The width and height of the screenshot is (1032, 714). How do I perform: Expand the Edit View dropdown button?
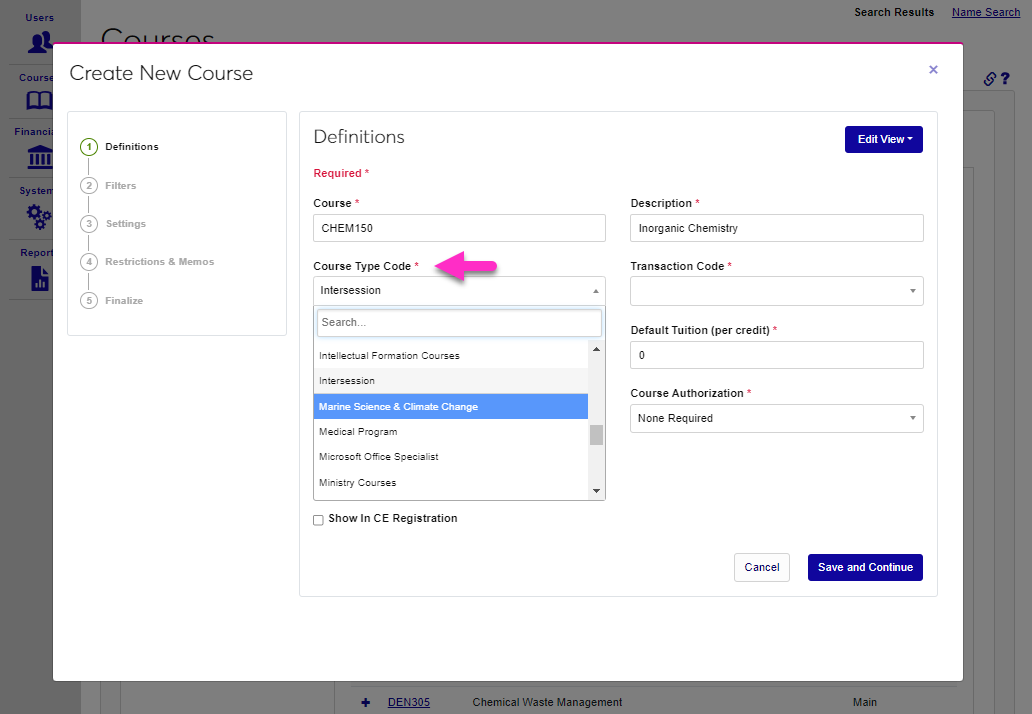pos(883,139)
